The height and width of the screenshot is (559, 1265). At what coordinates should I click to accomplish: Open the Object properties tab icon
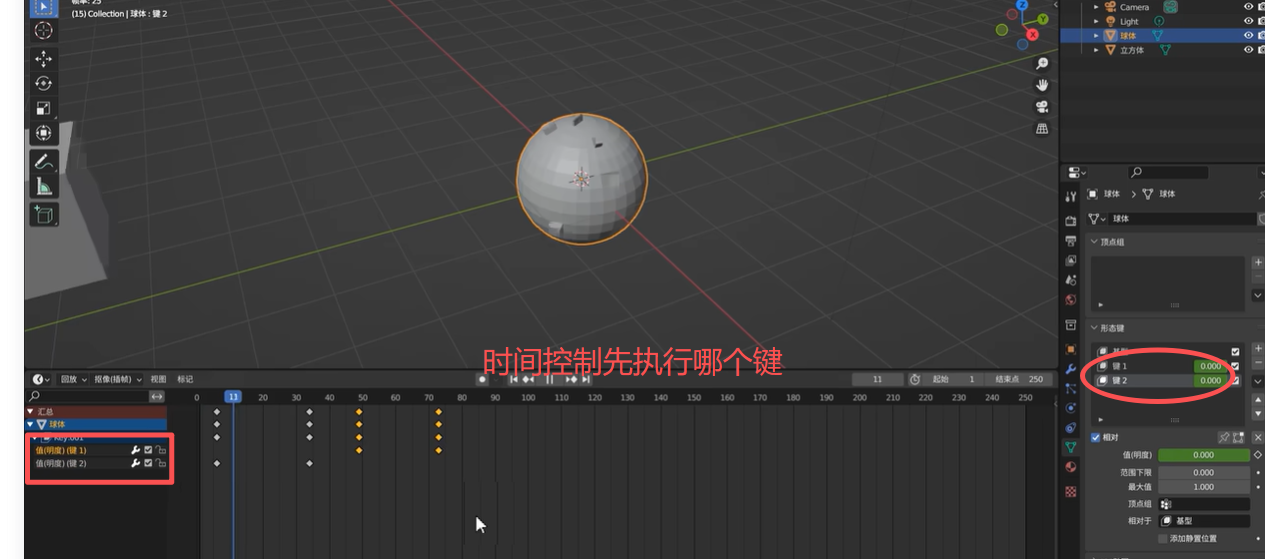tap(1071, 349)
